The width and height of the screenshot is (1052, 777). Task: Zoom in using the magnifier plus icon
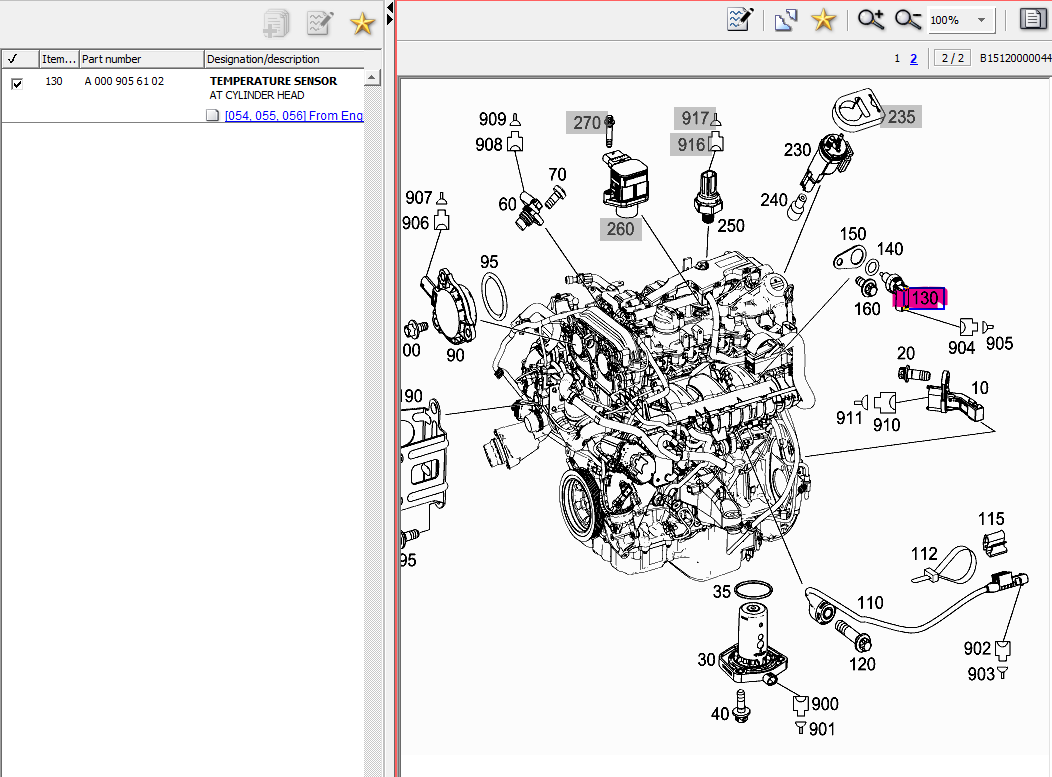pyautogui.click(x=869, y=18)
